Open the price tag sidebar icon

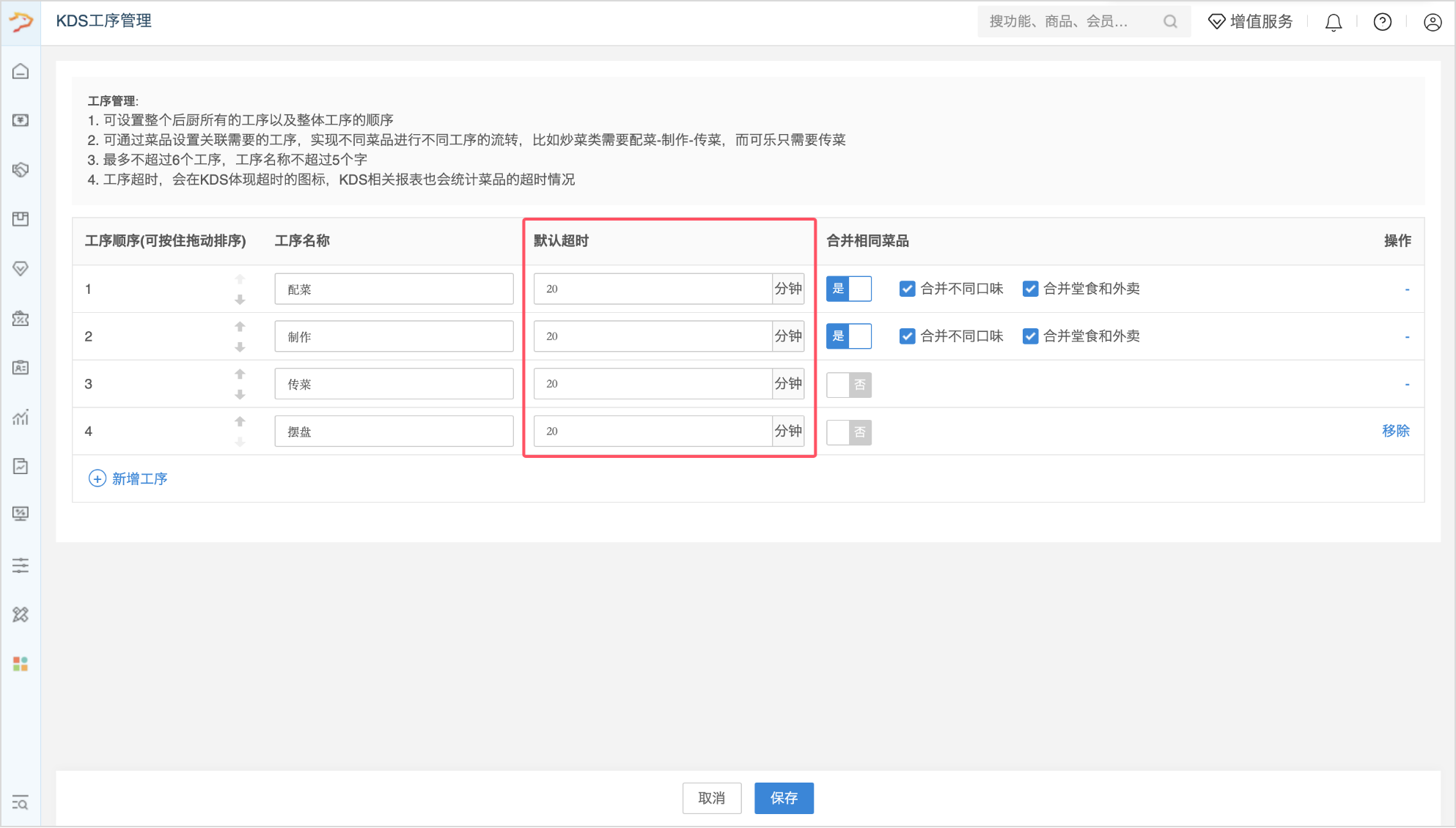[x=21, y=170]
